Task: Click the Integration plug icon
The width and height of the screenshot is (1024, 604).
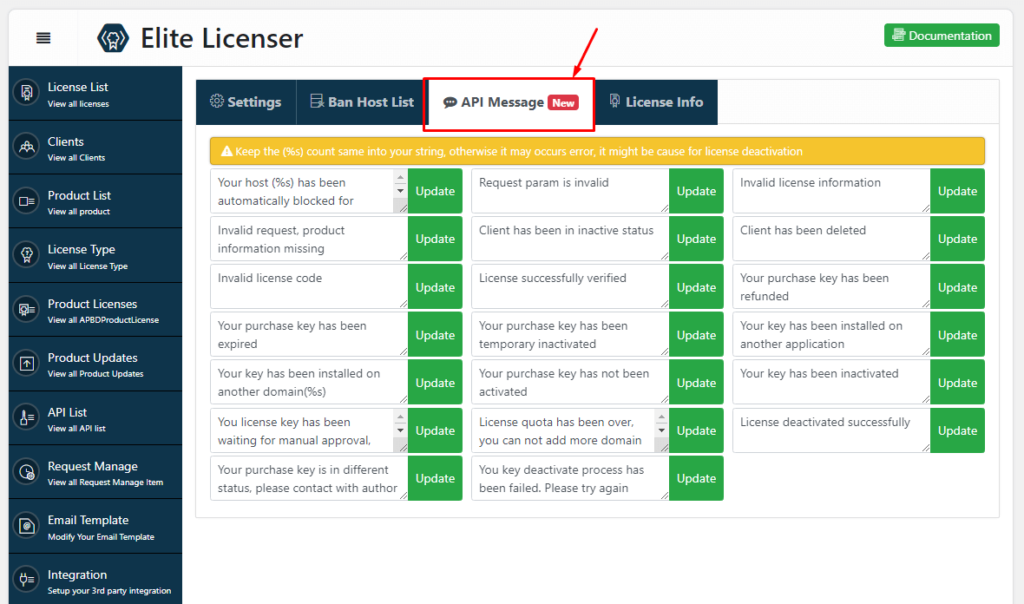Action: 27,580
